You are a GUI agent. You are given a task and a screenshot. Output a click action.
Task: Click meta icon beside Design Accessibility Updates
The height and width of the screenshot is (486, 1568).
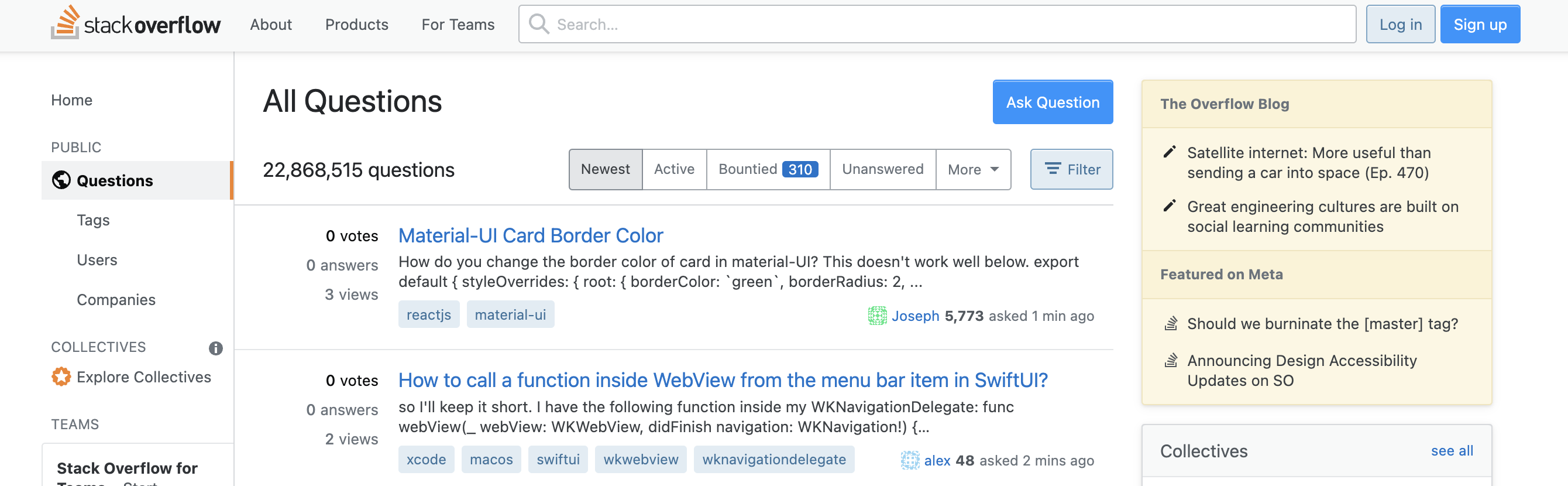pos(1170,361)
